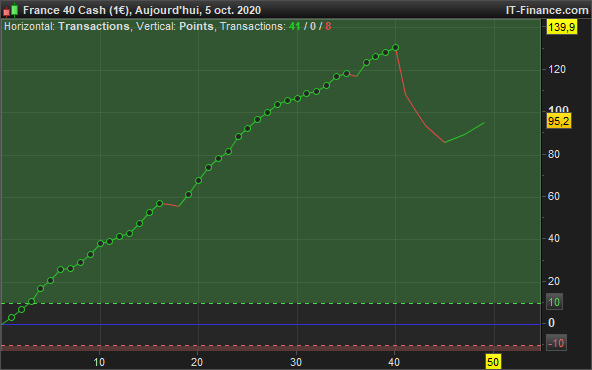Image resolution: width=592 pixels, height=370 pixels.
Task: Select the 'Transactions' horizontal axis setting
Action: click(94, 26)
